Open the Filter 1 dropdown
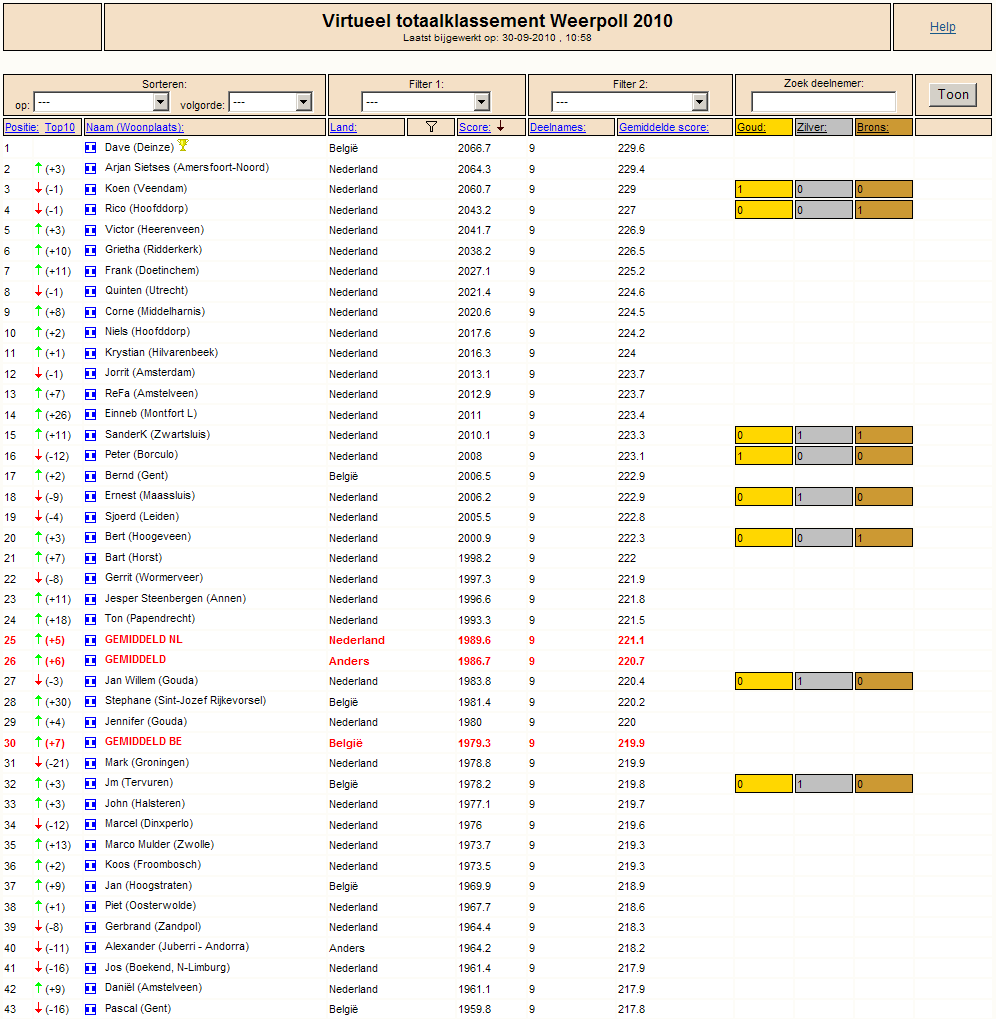The width and height of the screenshot is (996, 1019). pos(426,102)
